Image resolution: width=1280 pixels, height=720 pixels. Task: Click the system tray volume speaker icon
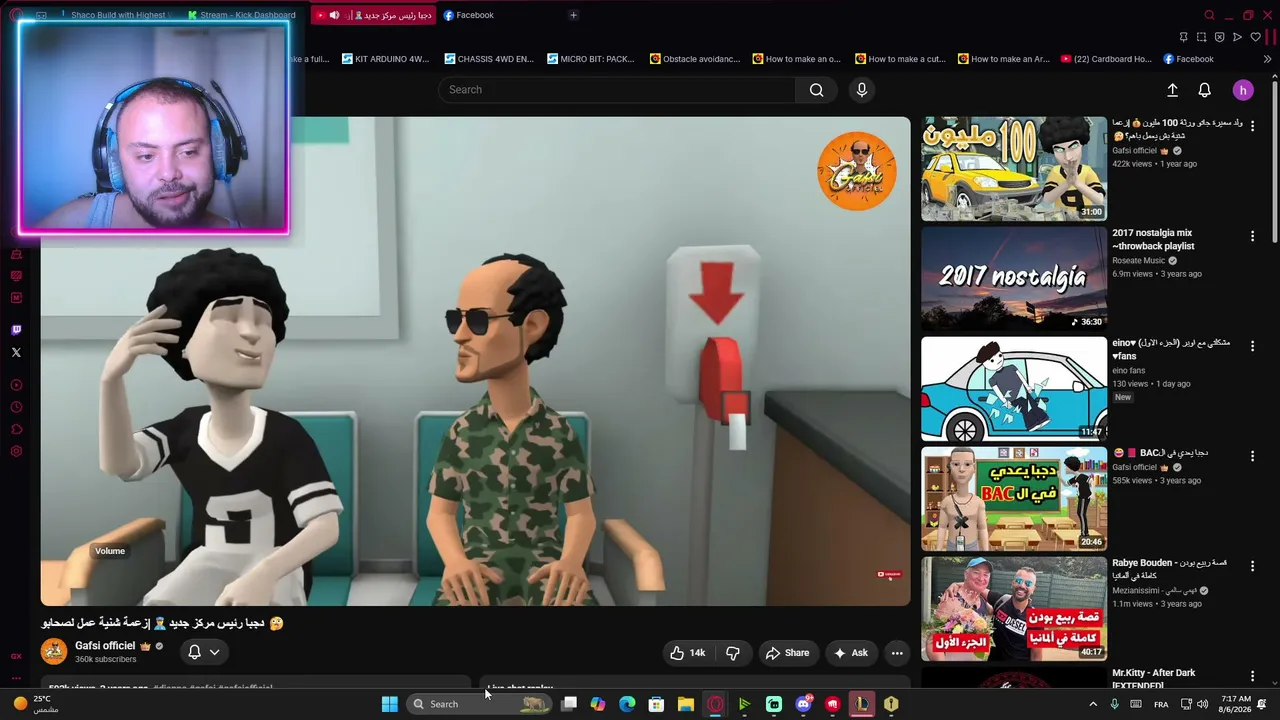pos(1203,704)
